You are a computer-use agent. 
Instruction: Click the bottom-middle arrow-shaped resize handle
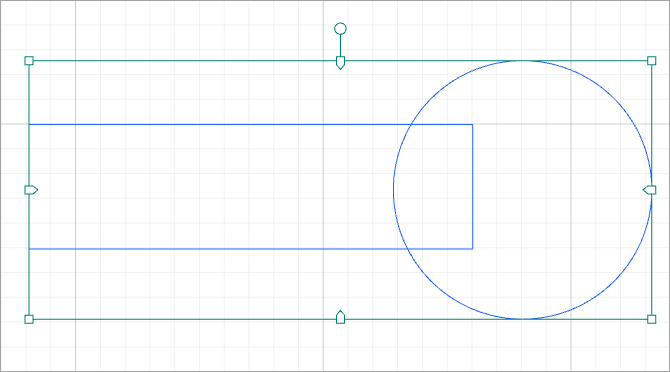coord(340,317)
